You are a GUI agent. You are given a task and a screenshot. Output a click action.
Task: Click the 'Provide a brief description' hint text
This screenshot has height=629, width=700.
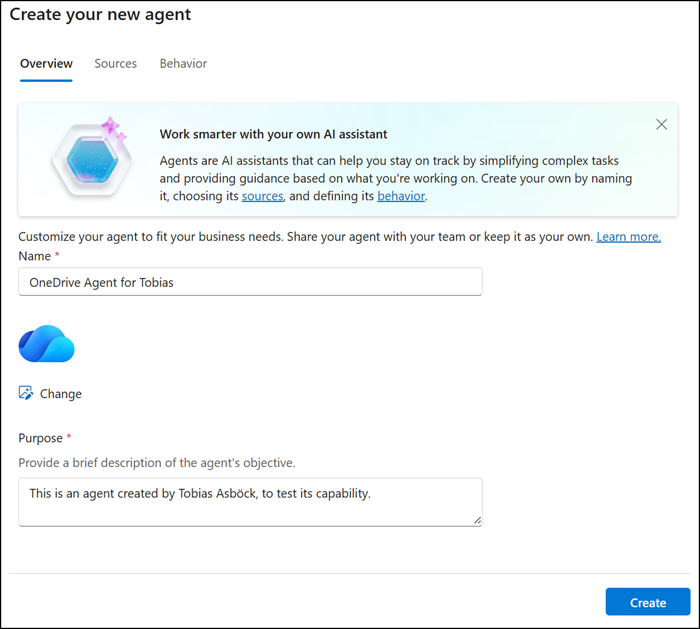click(157, 463)
